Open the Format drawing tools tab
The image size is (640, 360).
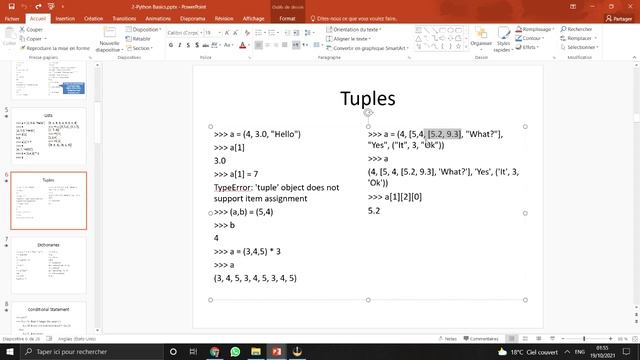287,18
